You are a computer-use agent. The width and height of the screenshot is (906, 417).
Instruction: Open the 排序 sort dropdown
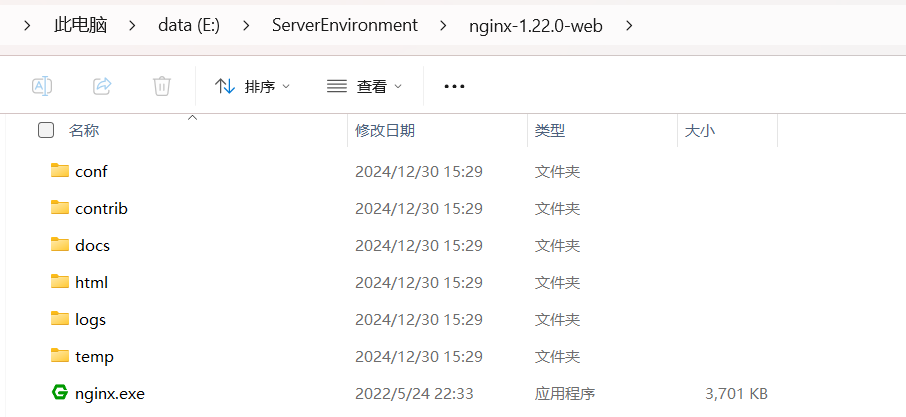[253, 86]
